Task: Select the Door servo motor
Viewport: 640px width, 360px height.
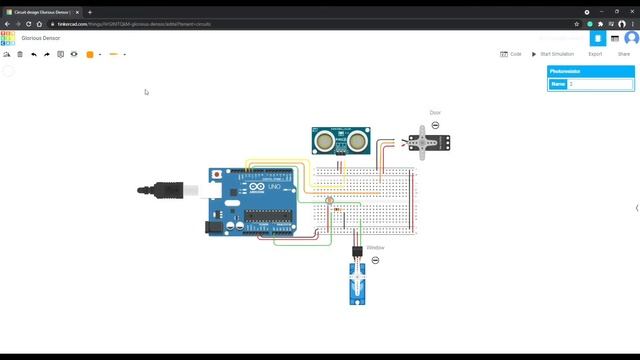Action: point(429,143)
